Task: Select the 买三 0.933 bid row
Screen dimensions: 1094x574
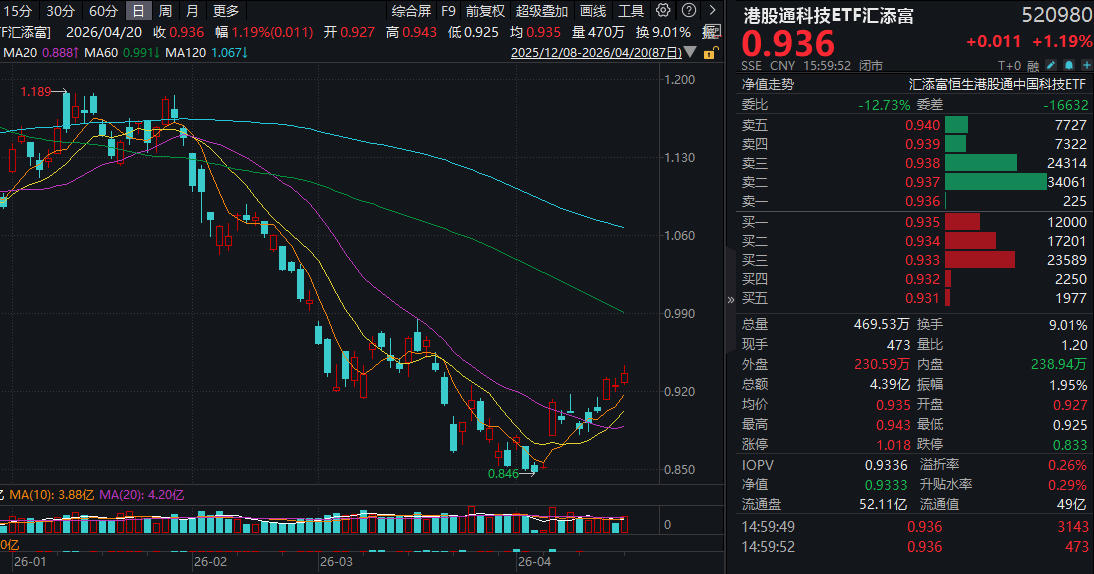Action: click(x=914, y=259)
